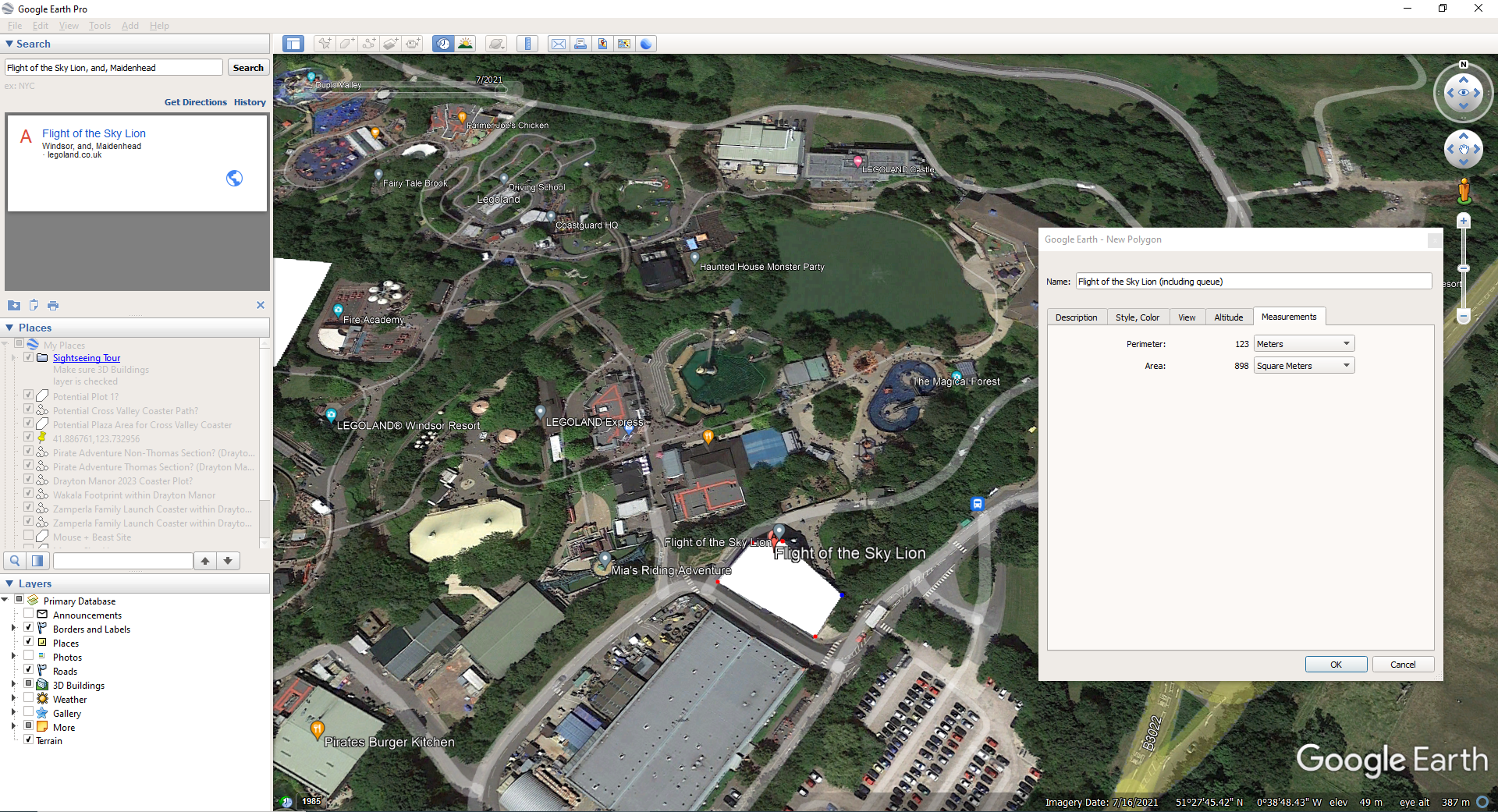Toggle the sidebar visibility toolbar button

(x=293, y=44)
